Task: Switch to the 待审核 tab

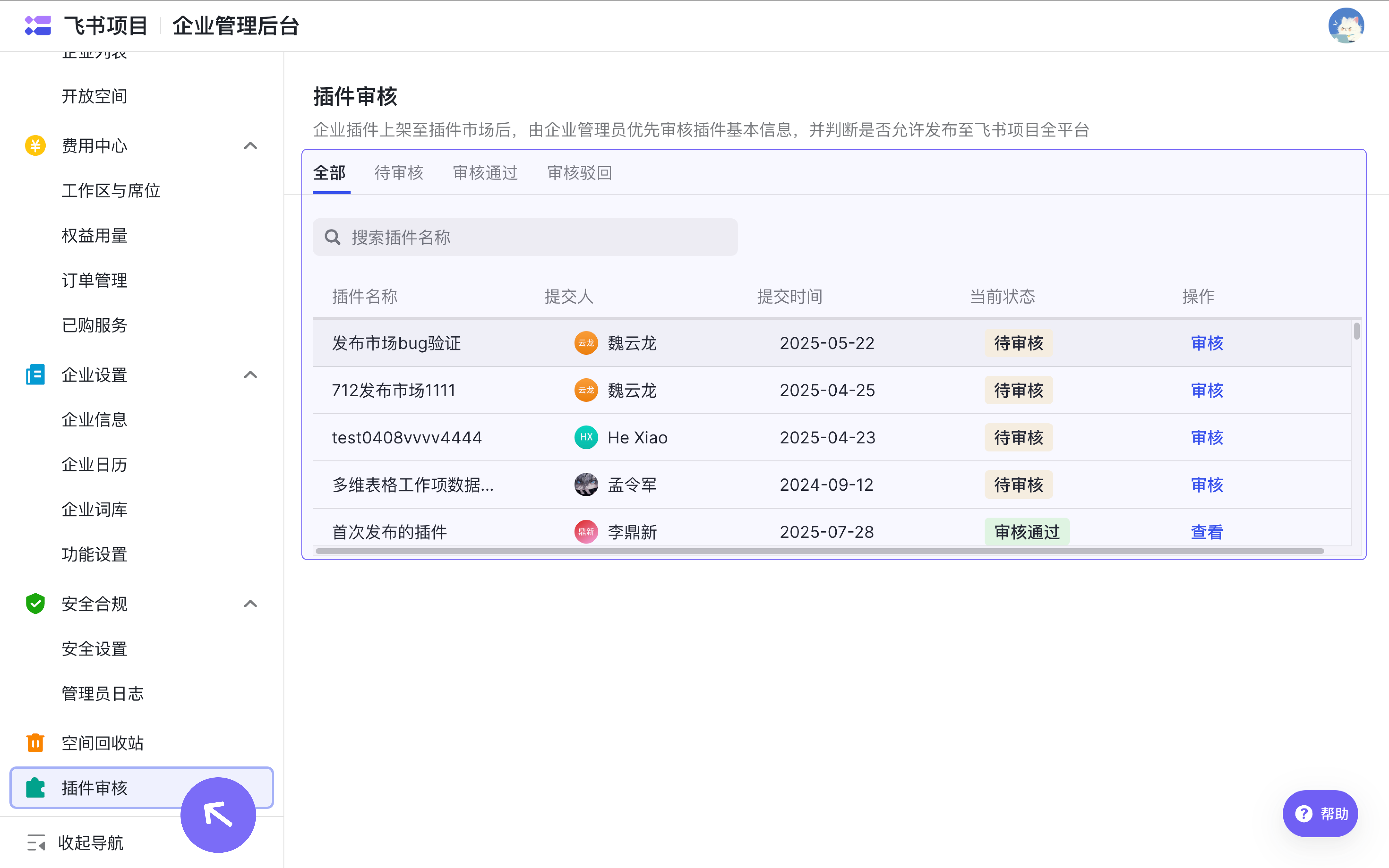Action: pyautogui.click(x=399, y=173)
